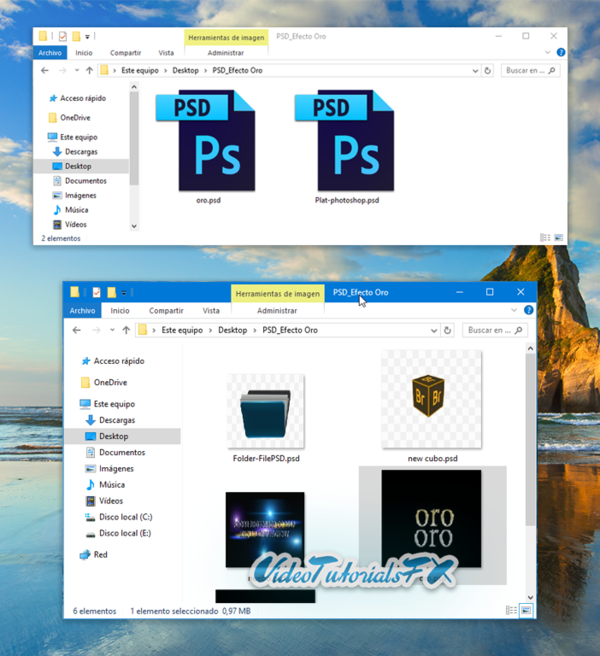Select the blue light flare thumbnail
Viewport: 600px width, 656px height.
pos(265,530)
